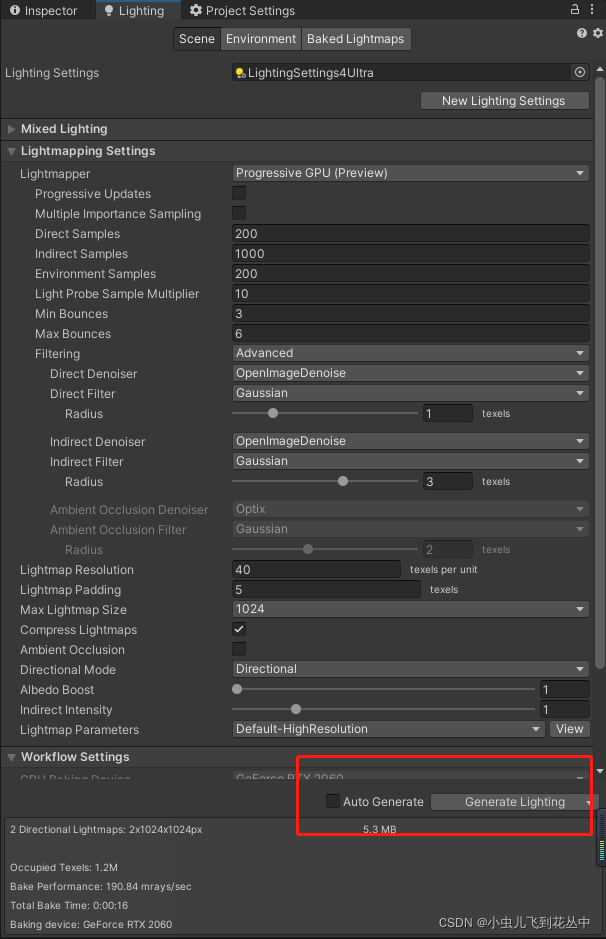This screenshot has height=939, width=606.
Task: Open Lighting help via the question mark icon
Action: [581, 33]
